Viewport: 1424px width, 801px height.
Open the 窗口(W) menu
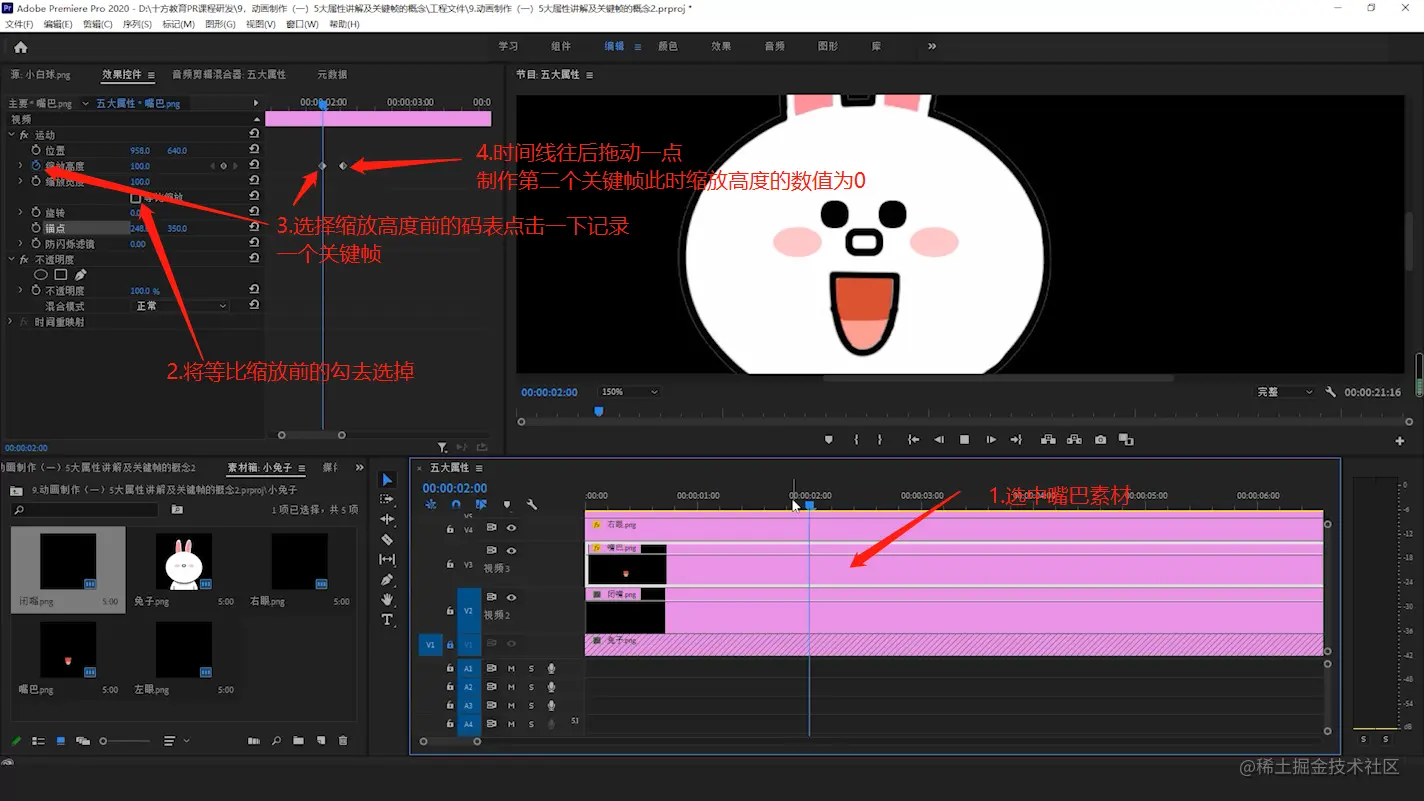click(302, 24)
